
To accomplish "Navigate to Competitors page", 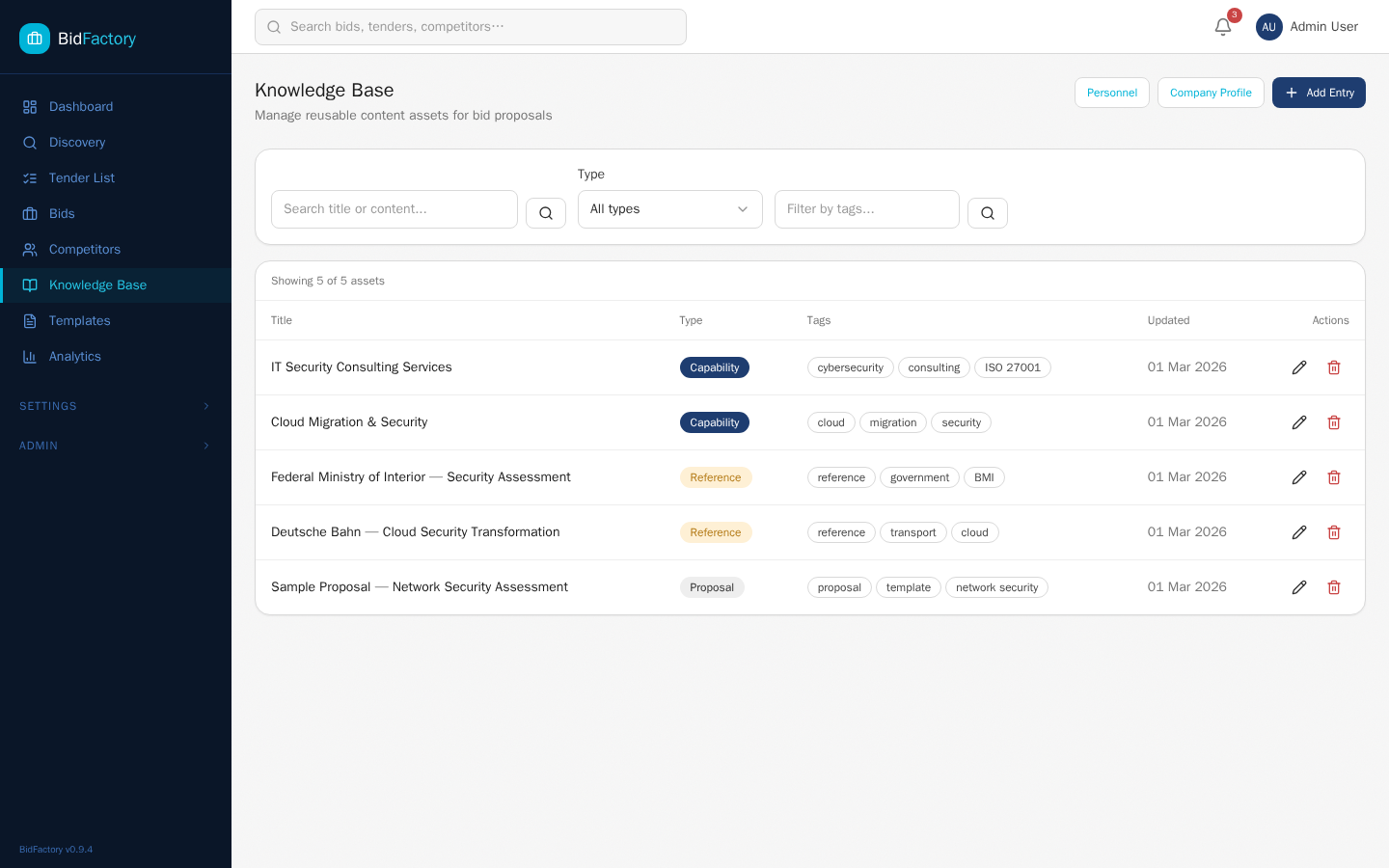I will tap(116, 250).
